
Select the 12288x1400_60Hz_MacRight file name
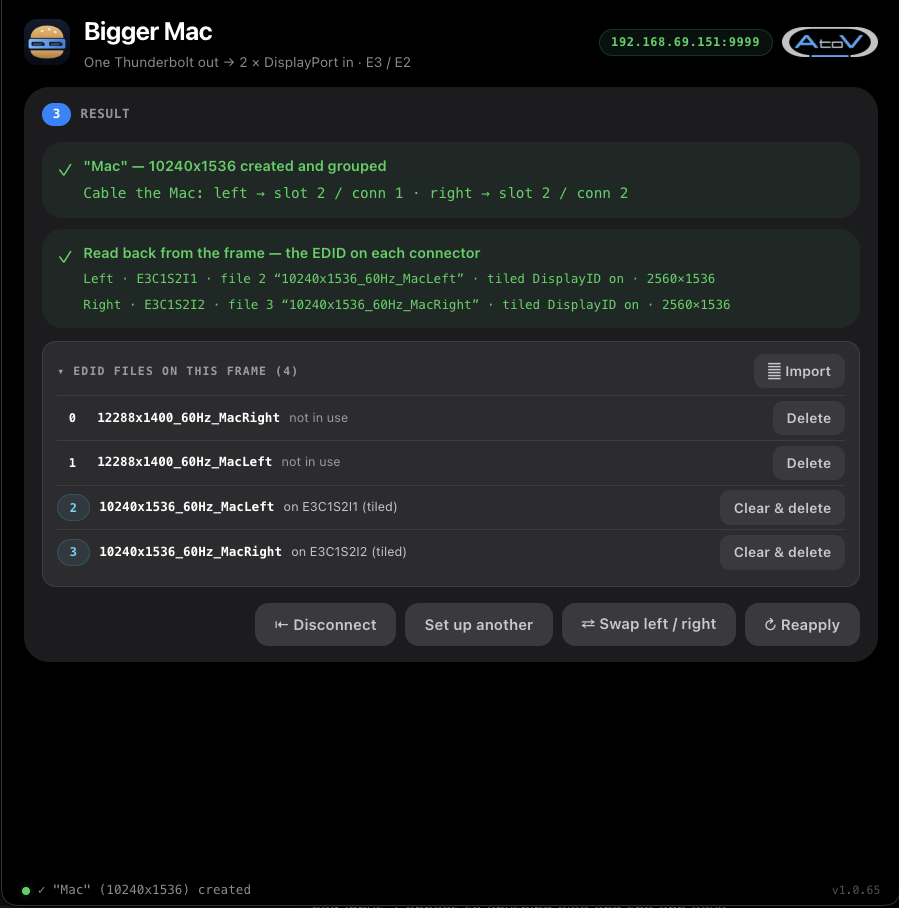point(188,418)
